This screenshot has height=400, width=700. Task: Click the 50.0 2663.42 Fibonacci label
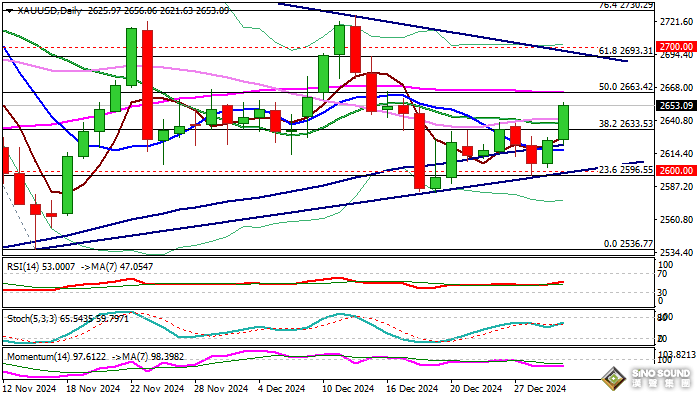(x=626, y=87)
